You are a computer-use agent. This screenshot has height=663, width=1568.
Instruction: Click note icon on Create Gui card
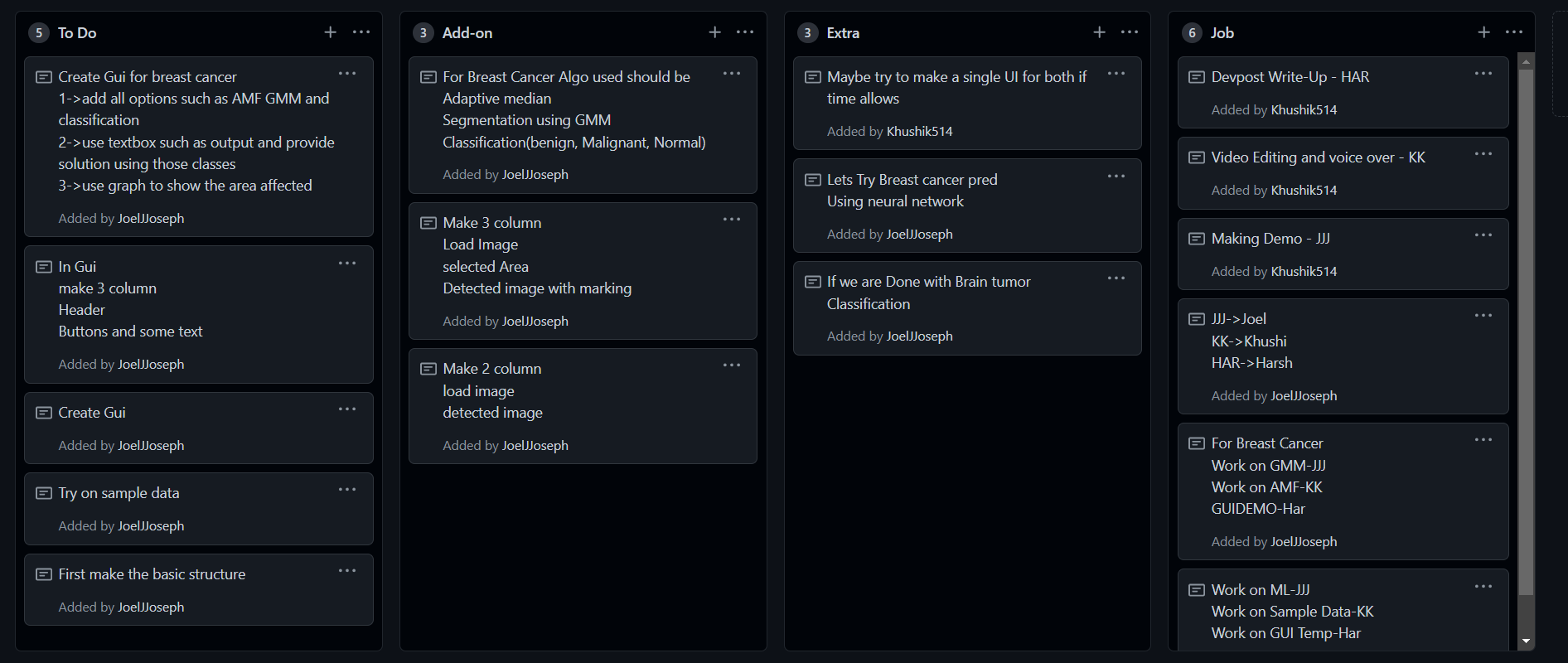pyautogui.click(x=44, y=413)
